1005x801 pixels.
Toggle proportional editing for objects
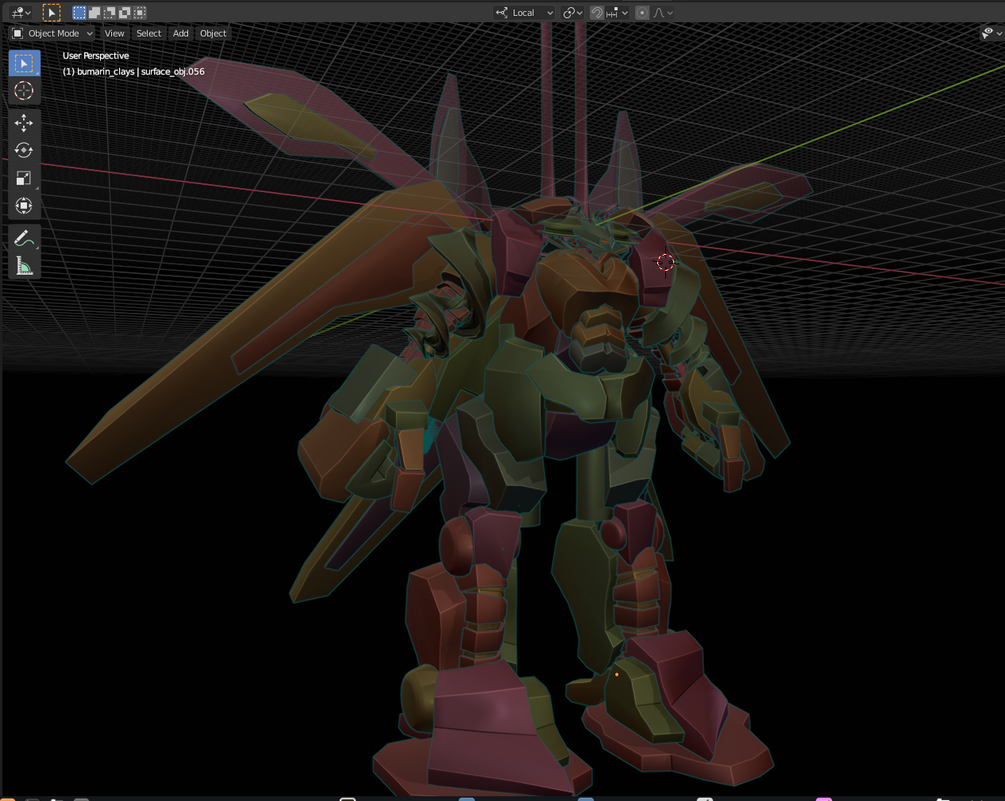(x=642, y=13)
